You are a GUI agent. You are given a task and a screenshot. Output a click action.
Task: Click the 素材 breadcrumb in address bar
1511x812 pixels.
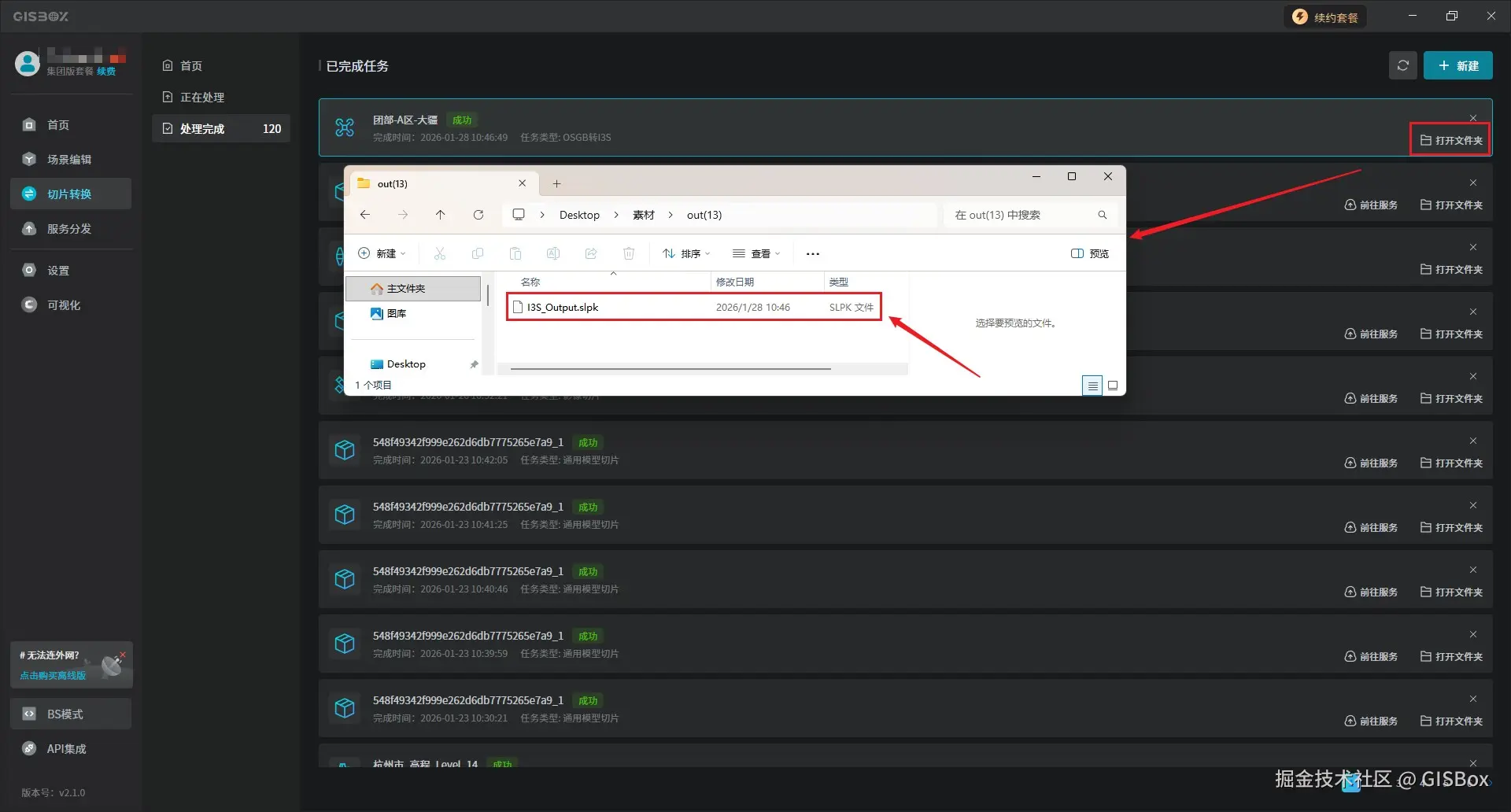point(644,215)
